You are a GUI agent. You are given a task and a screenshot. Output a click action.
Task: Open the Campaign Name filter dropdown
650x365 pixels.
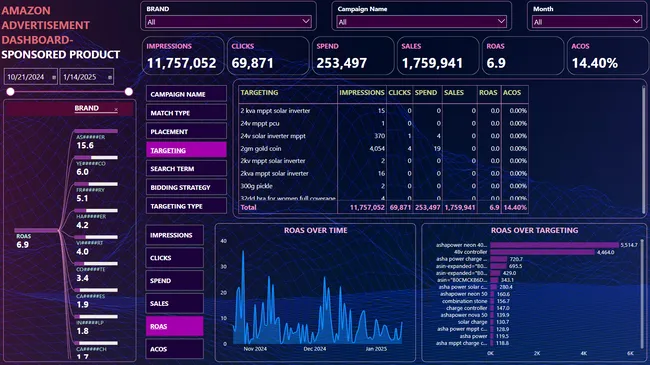[422, 22]
